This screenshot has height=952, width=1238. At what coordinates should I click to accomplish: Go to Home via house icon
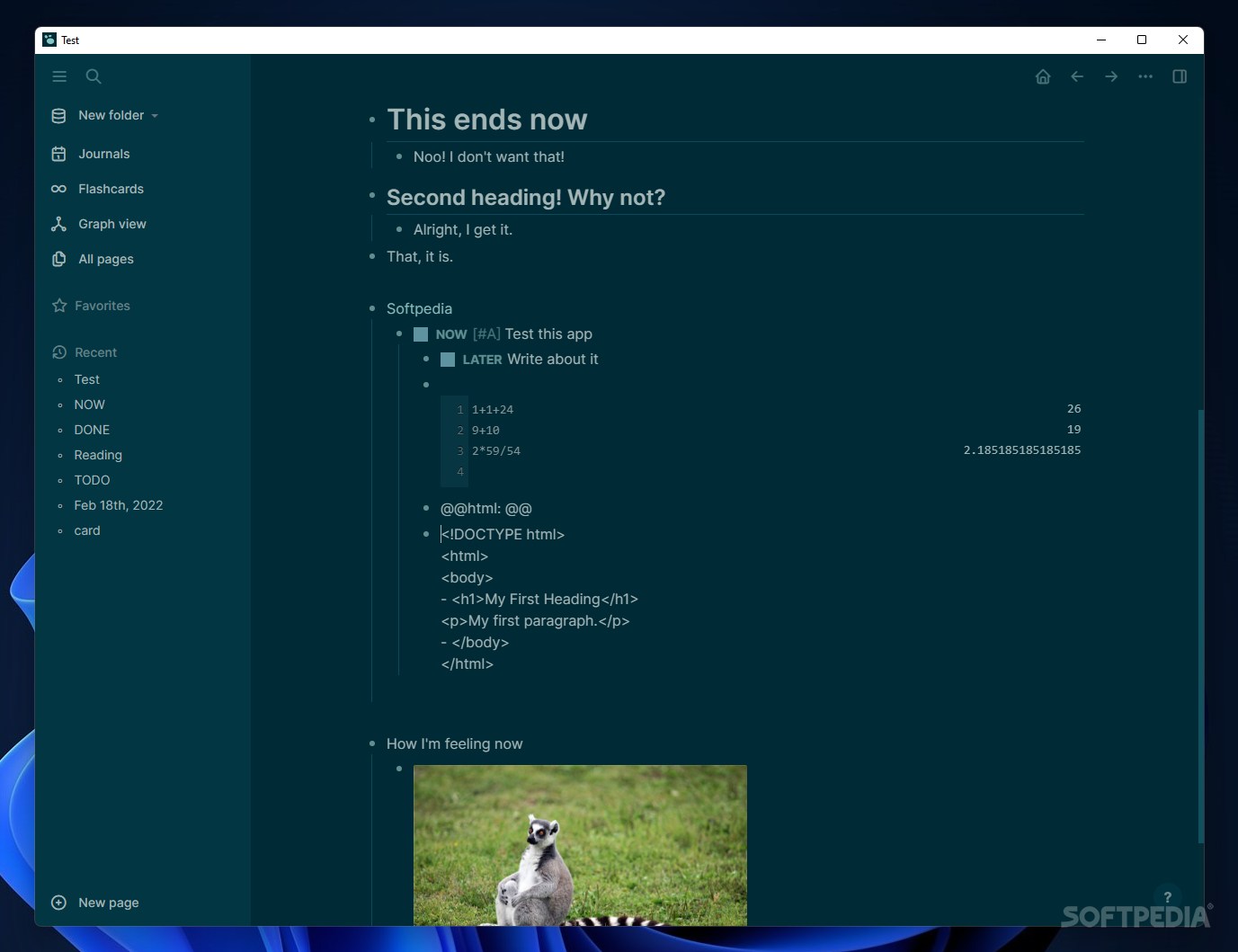coord(1043,76)
